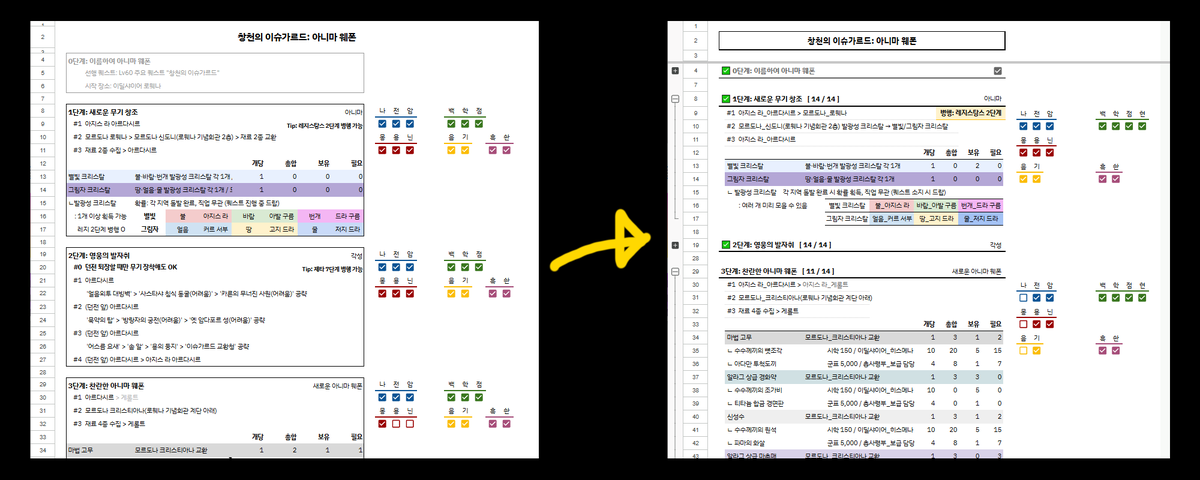The image size is (1200, 480).
Task: Expand the row 19 group in right sheet
Action: (675, 244)
